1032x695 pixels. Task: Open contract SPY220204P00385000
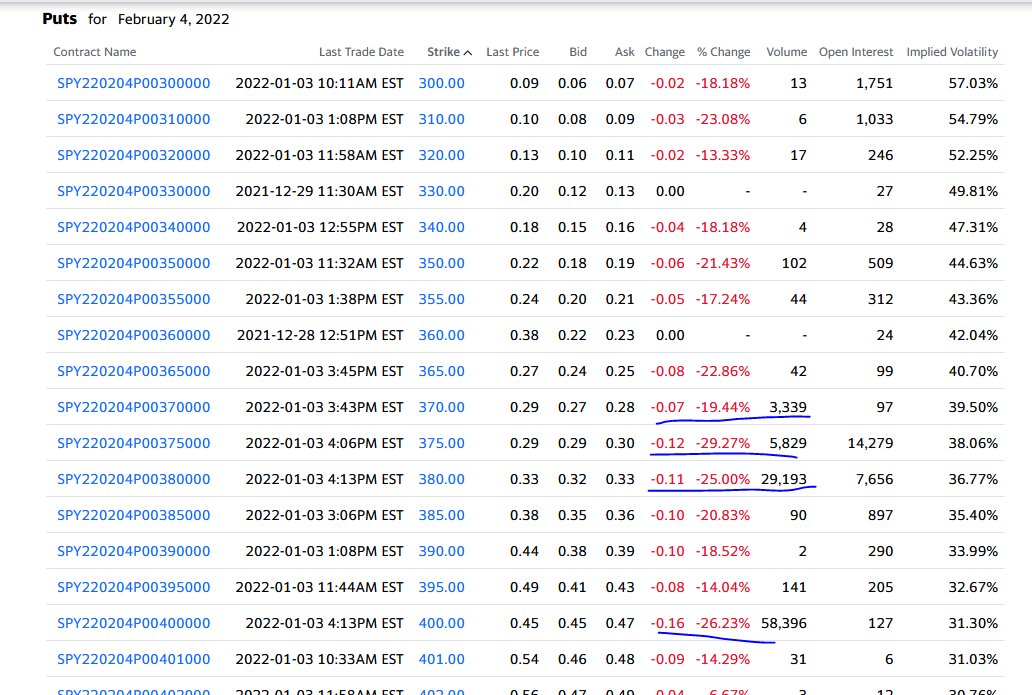point(134,515)
